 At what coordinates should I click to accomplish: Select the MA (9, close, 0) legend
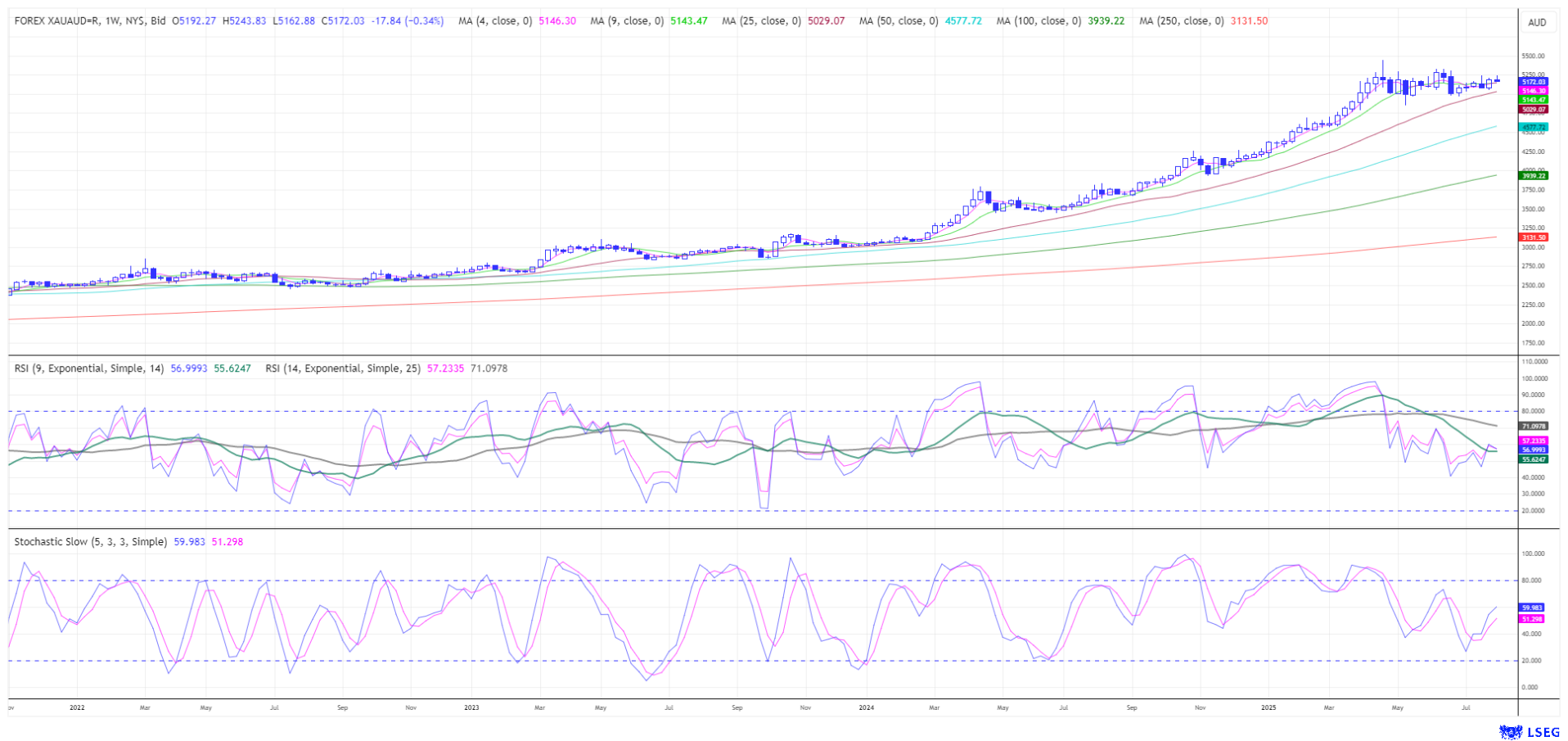[626, 21]
